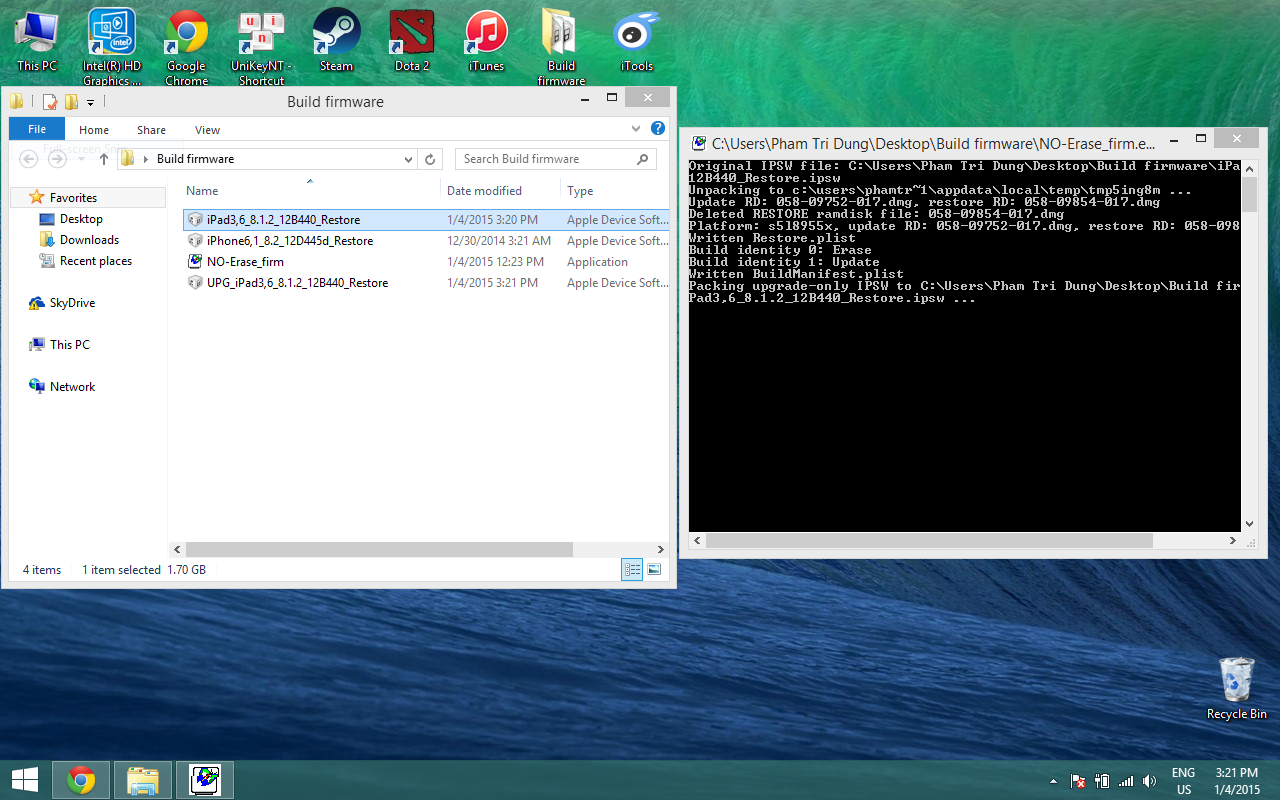
Task: Click the console horizontal scrollbar
Action: point(928,540)
